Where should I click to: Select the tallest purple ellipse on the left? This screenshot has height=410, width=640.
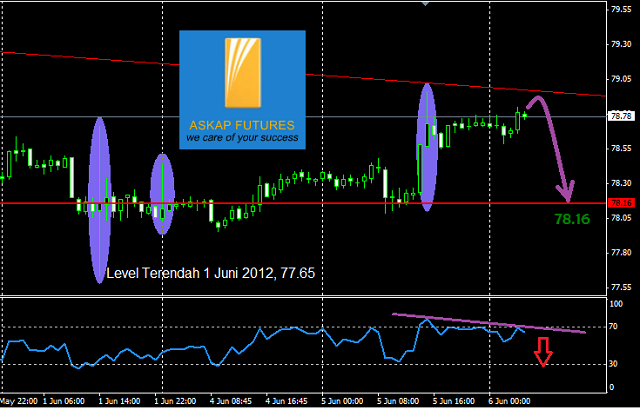point(99,200)
